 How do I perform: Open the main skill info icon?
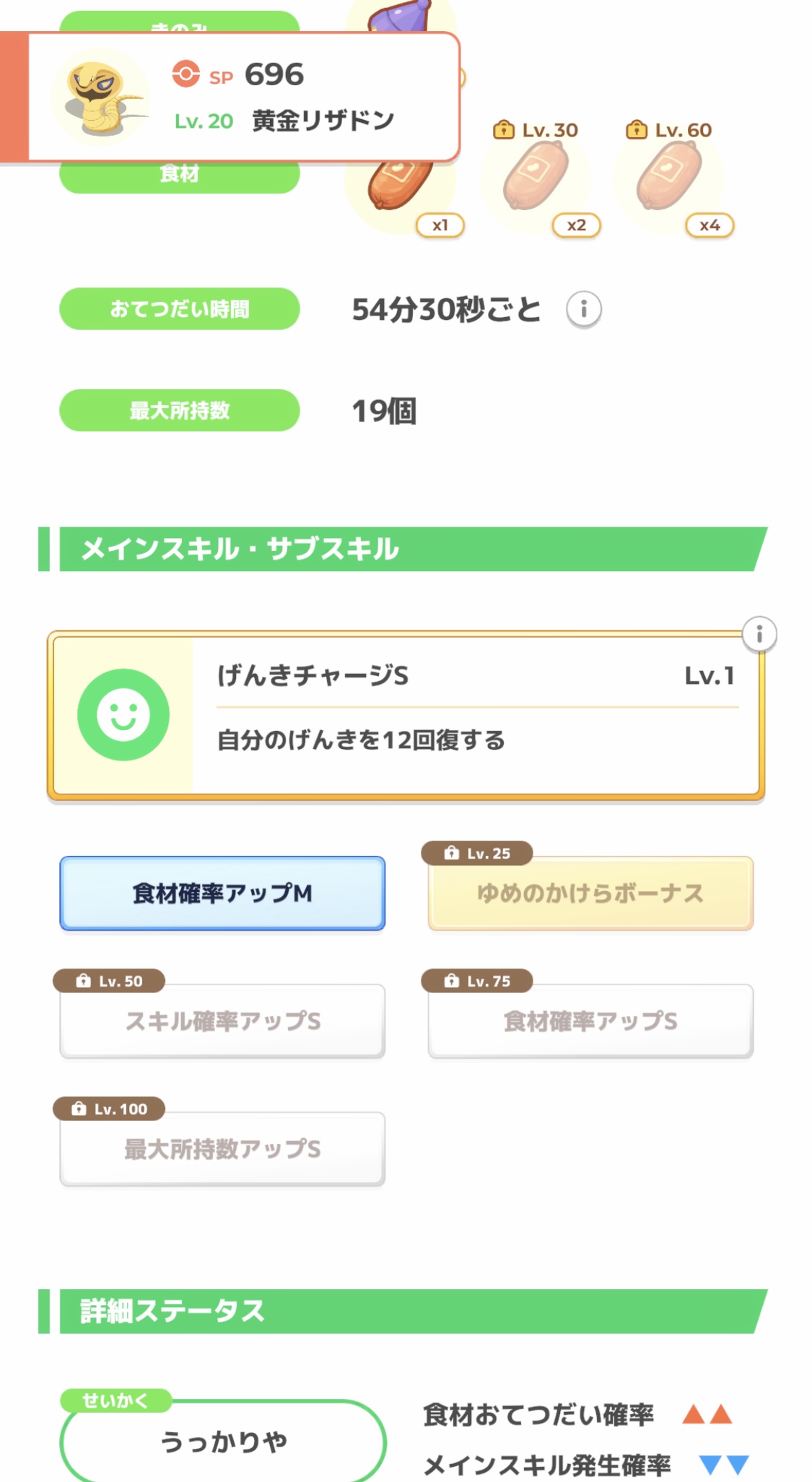tap(759, 635)
